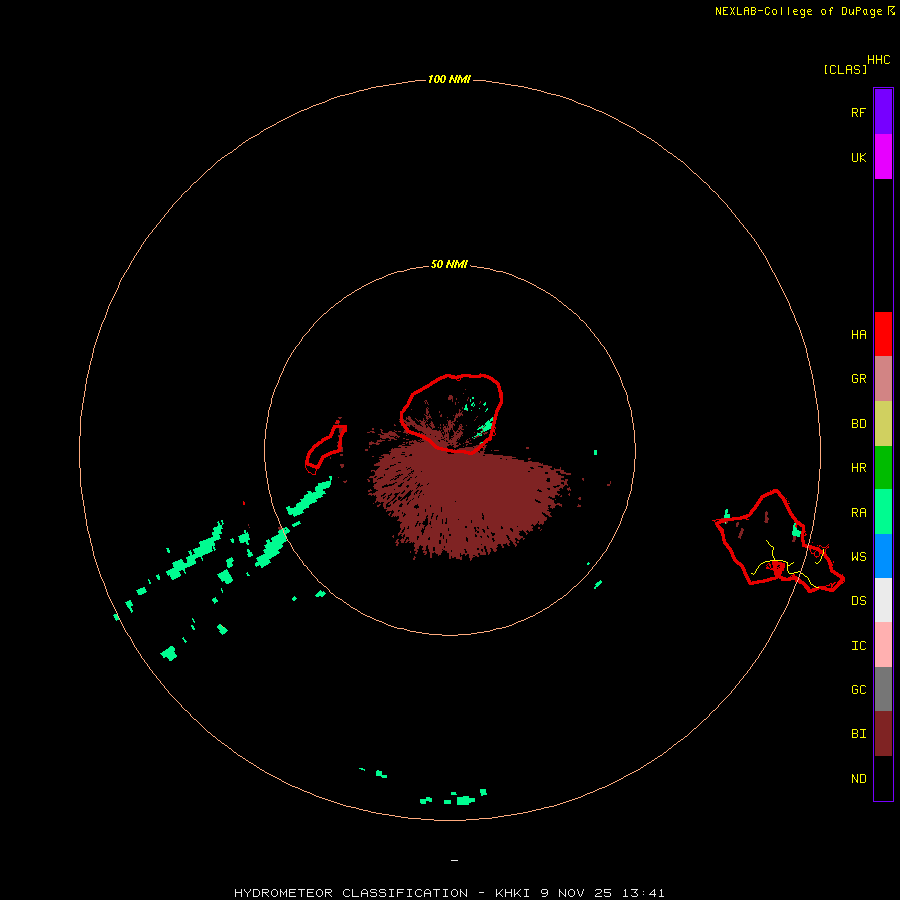Click the UK legend label
Viewport: 900px width, 900px height.
point(858,158)
